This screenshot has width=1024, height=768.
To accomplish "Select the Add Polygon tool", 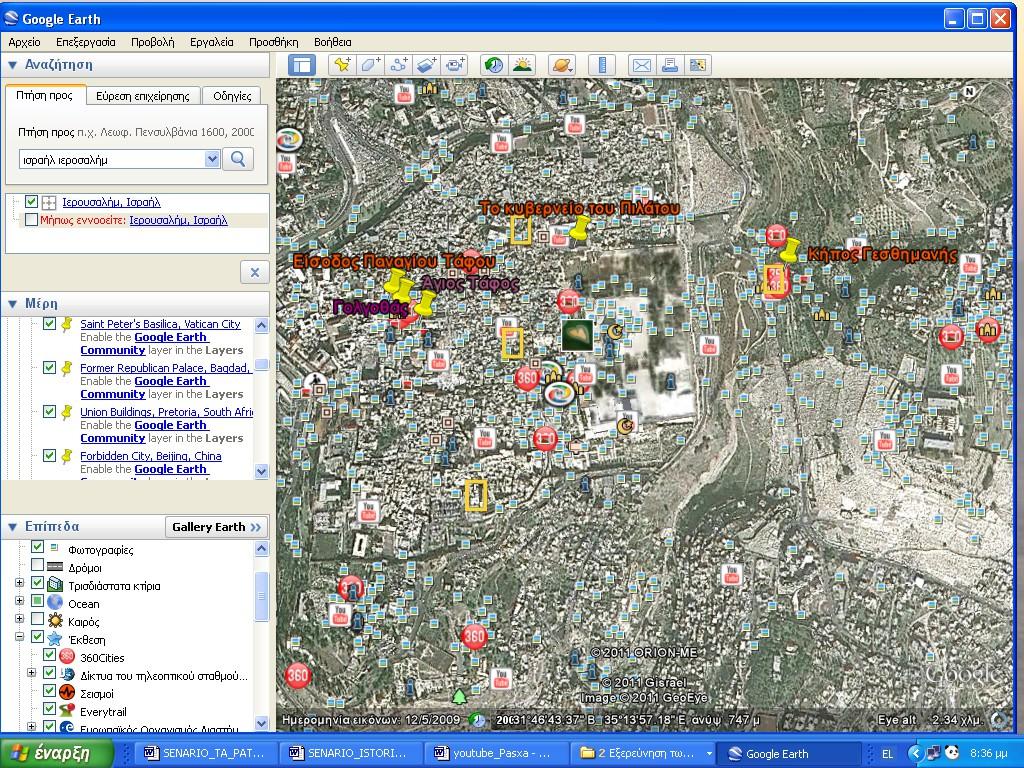I will (370, 65).
